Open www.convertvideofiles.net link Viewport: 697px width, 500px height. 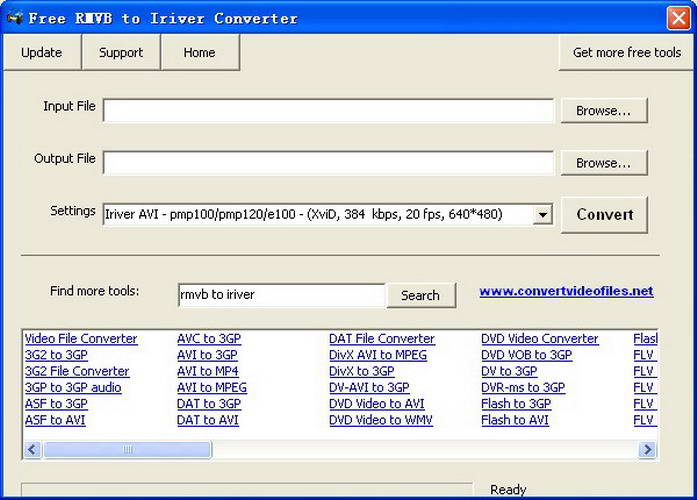pos(566,291)
